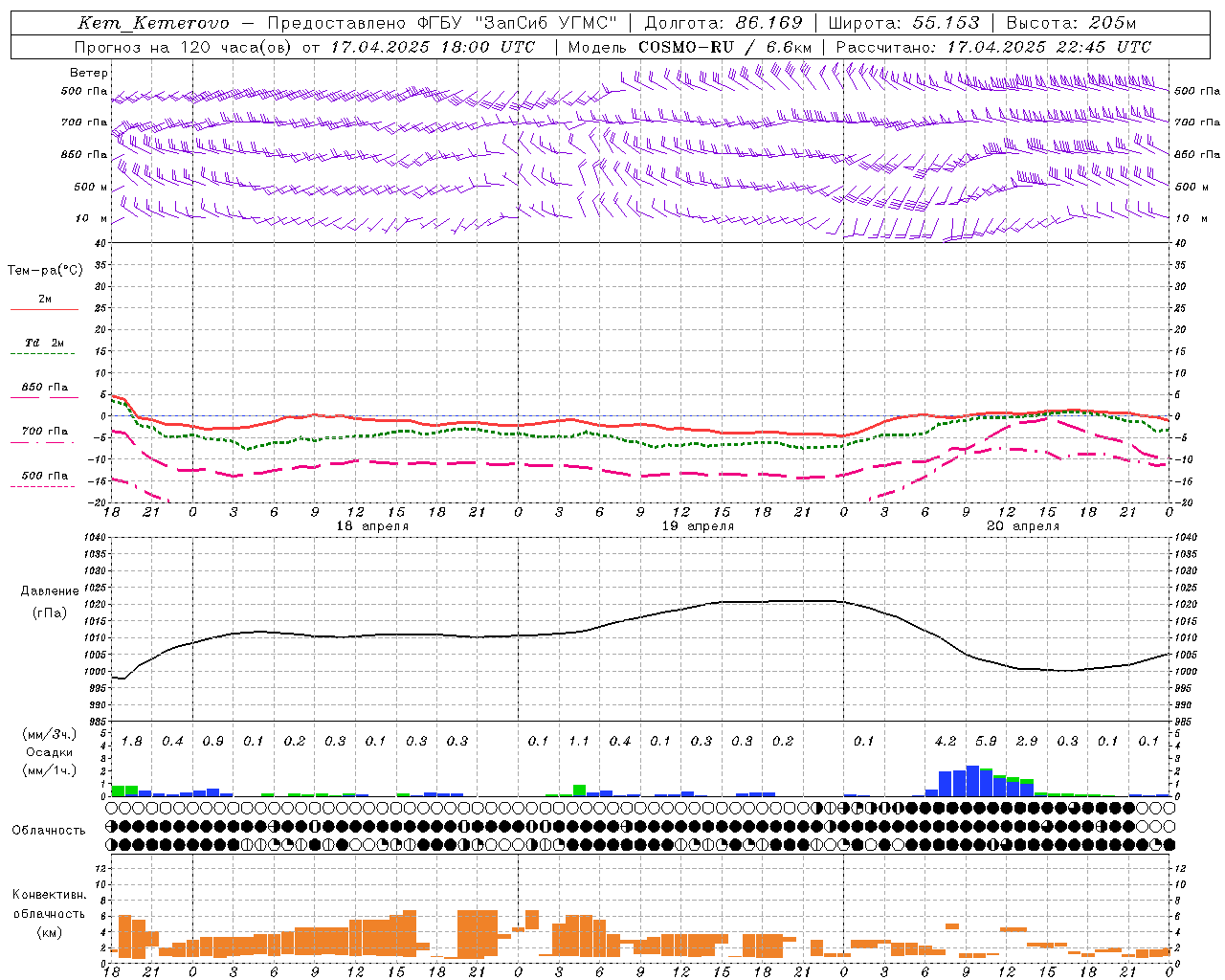Click the 1.1 precipitation total value

pyautogui.click(x=579, y=742)
